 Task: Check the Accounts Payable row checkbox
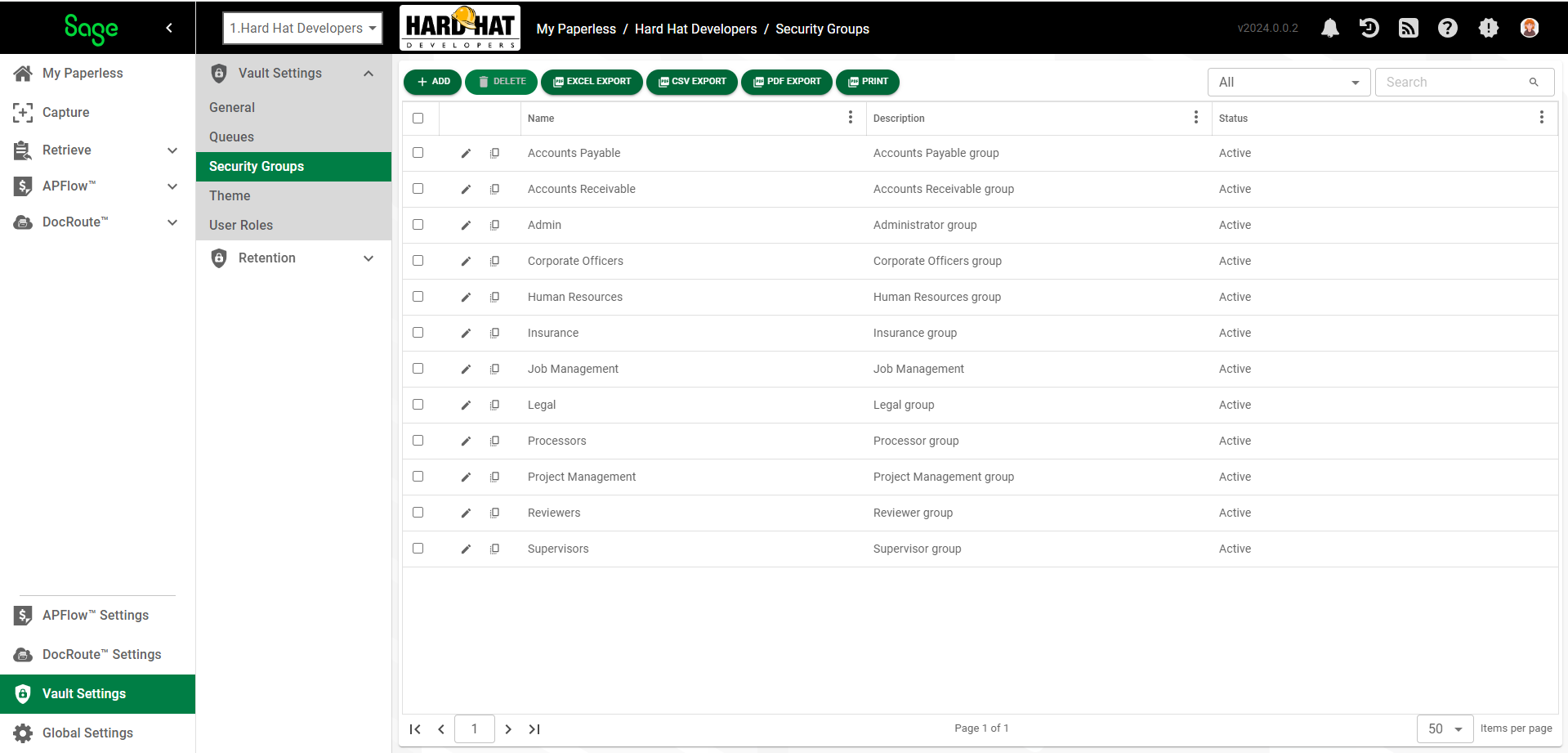pyautogui.click(x=418, y=153)
